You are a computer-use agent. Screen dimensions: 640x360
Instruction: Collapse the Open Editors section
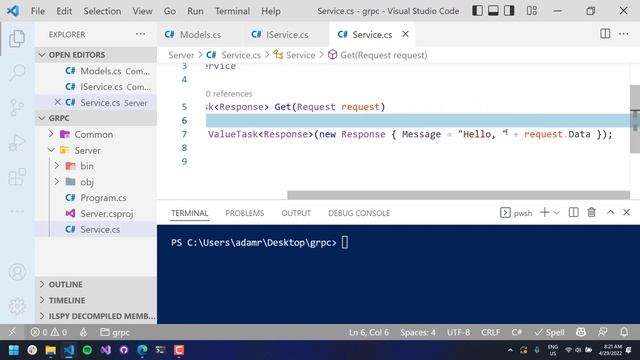96,54
